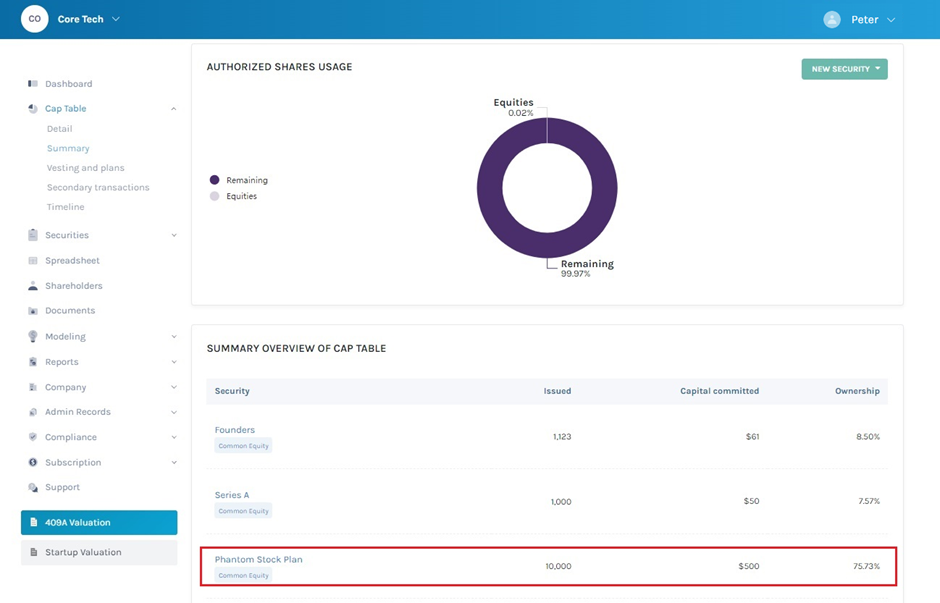Click the Spreadsheet grid icon
The height and width of the screenshot is (603, 940).
[x=33, y=261]
